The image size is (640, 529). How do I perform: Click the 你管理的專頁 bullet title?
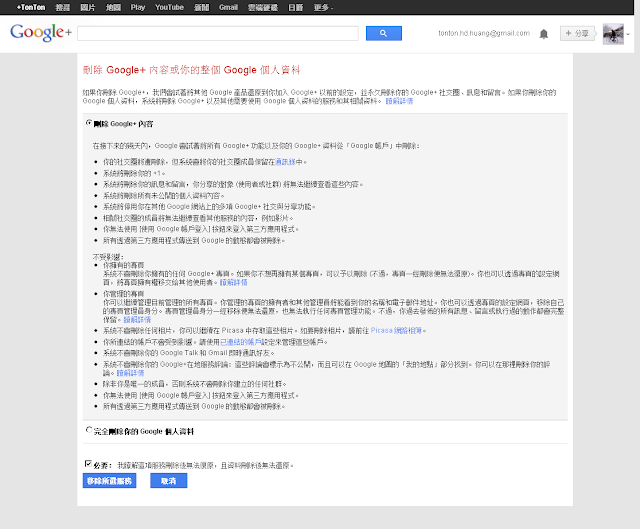[x=123, y=293]
